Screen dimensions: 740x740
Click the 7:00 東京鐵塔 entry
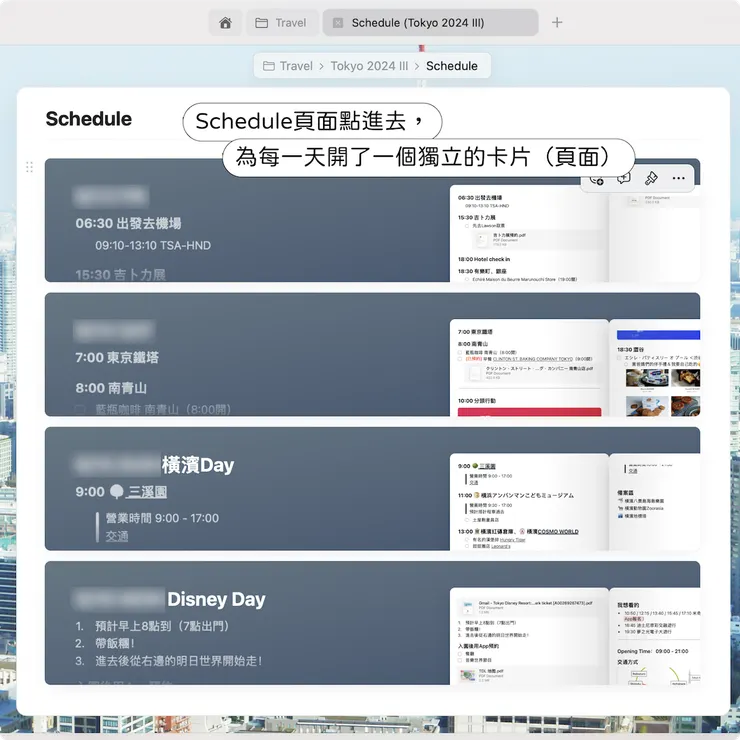click(117, 358)
